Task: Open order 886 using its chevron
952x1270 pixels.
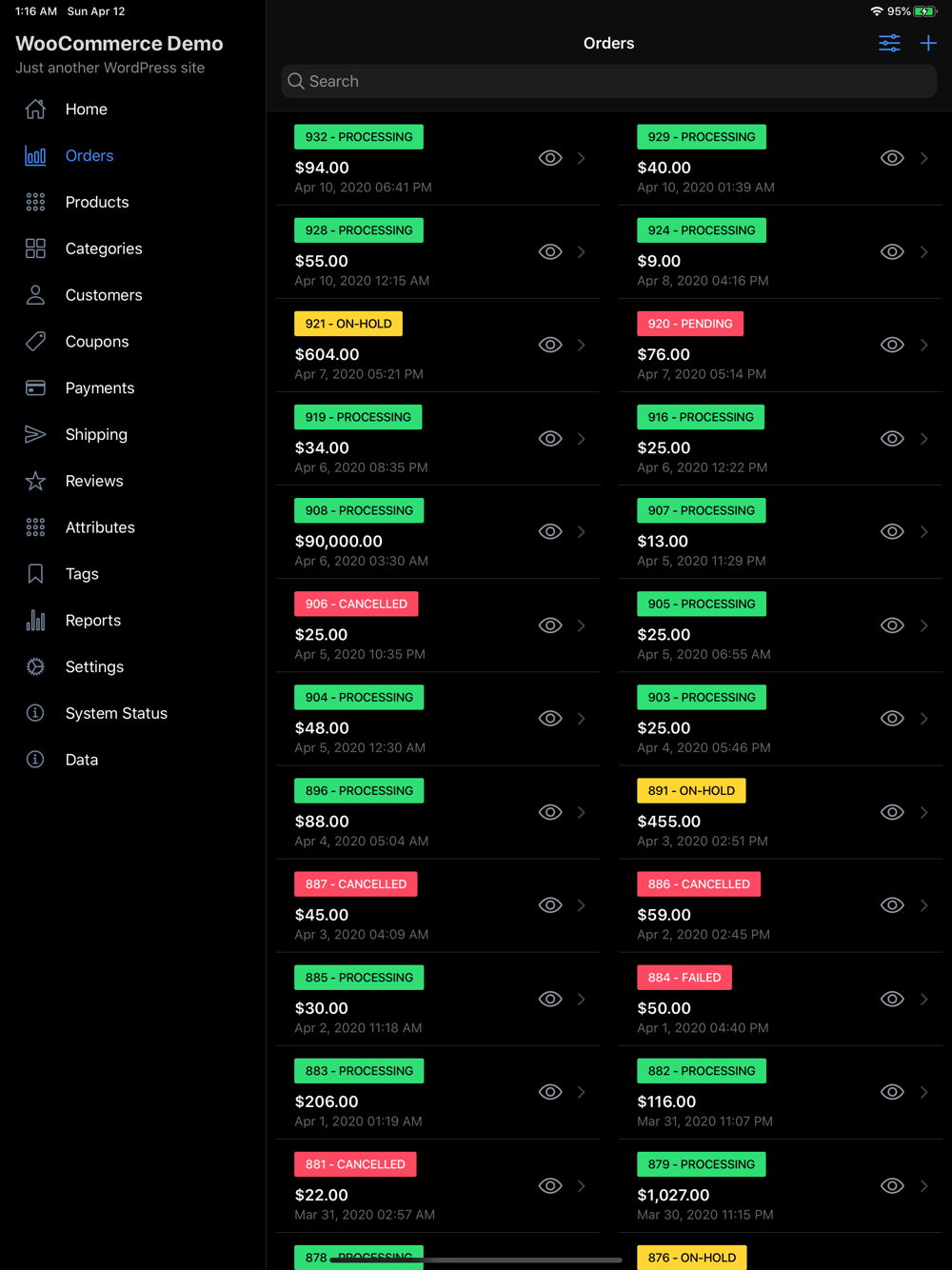Action: coord(923,905)
